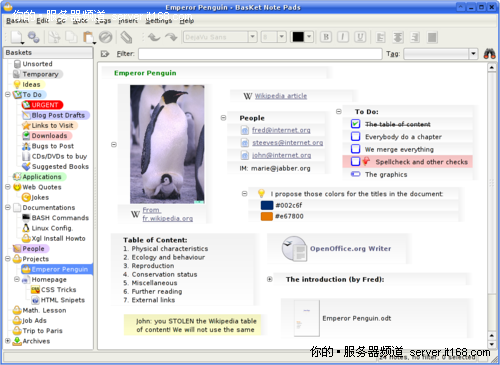Open the Wikipedia article link
500x365 pixels.
(281, 96)
